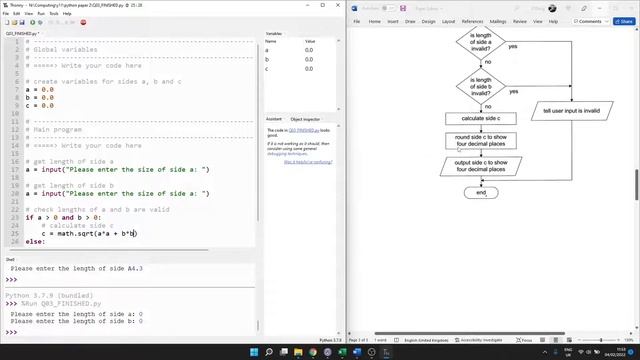Run current script with green play icon
Screen dimensions: 640x360
click(32, 22)
